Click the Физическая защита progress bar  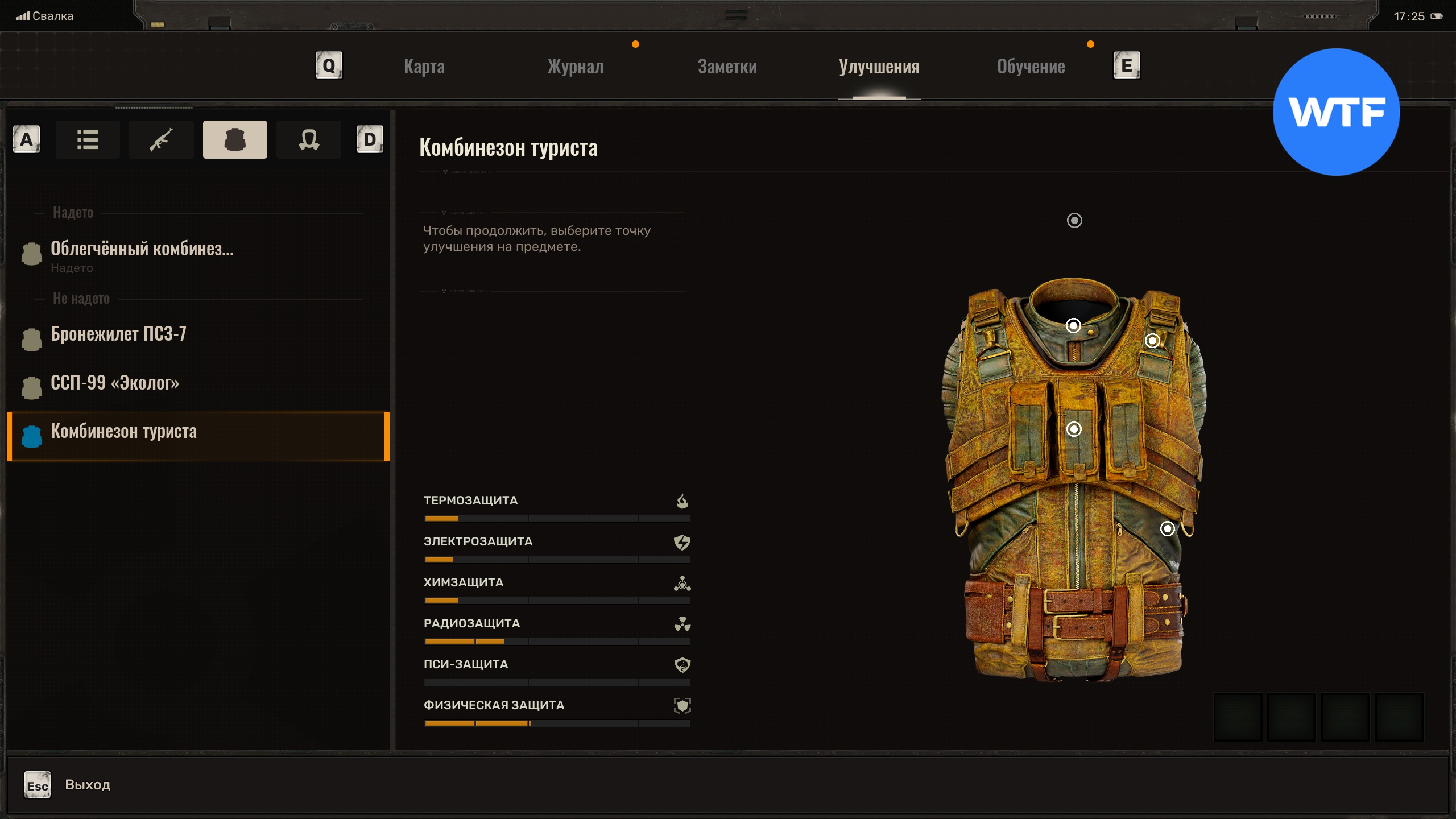[557, 723]
